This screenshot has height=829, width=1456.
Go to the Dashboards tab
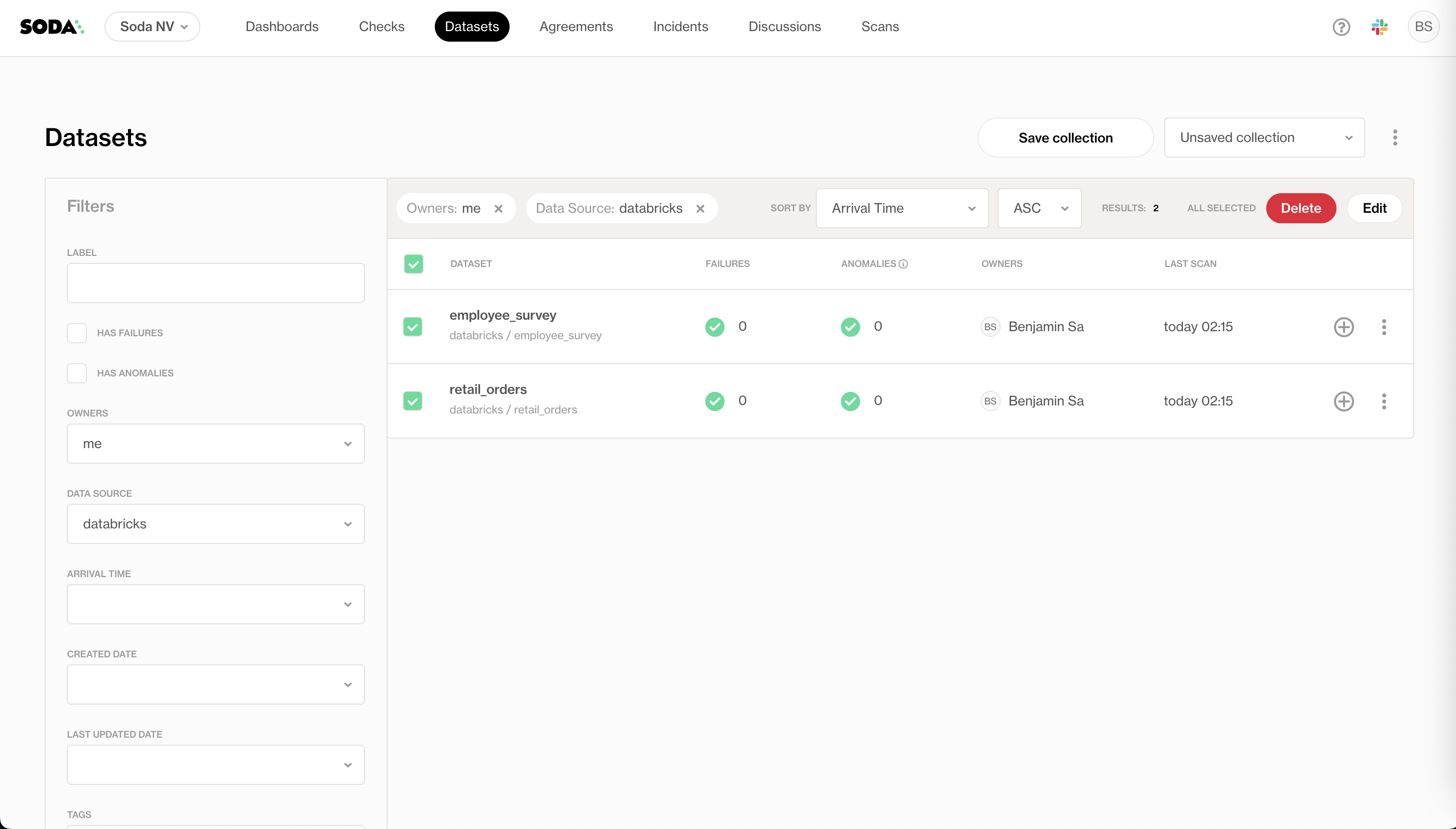coord(282,27)
